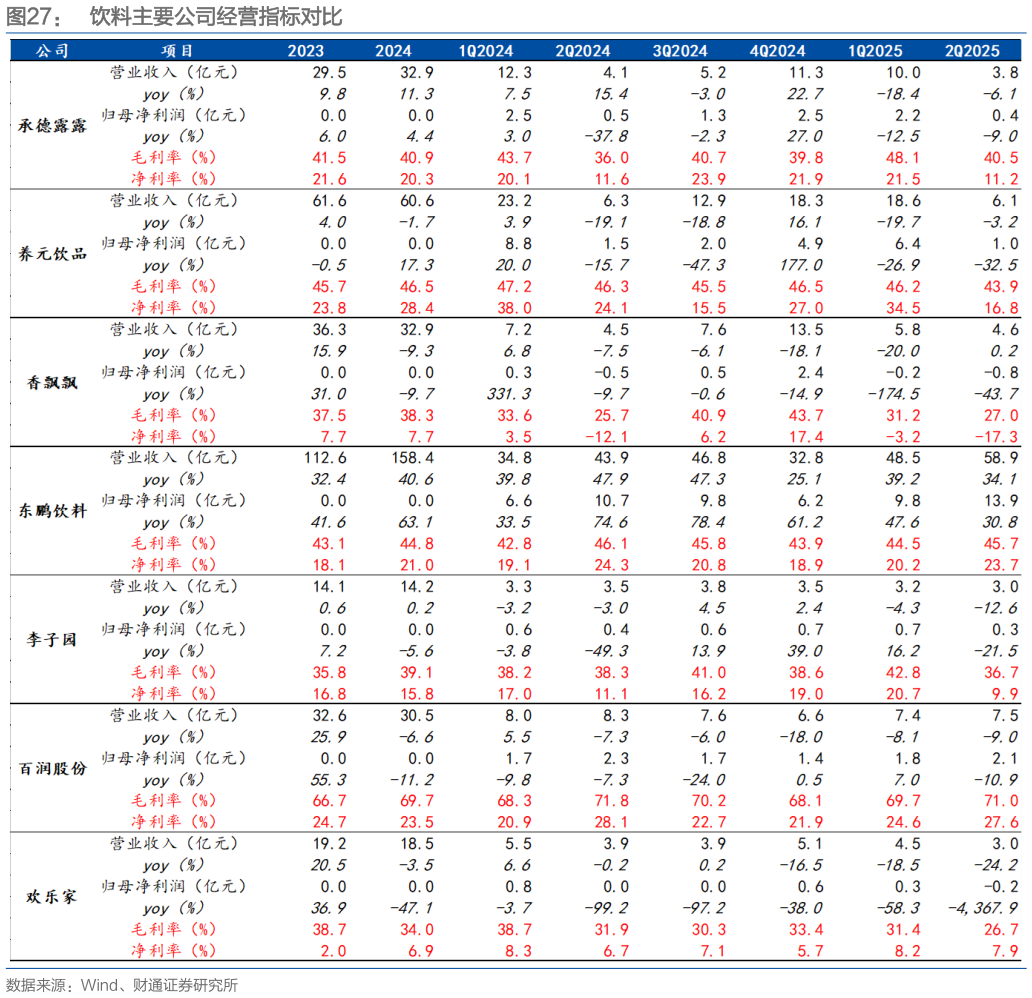Click the -4,367.9 value cell

pos(978,908)
